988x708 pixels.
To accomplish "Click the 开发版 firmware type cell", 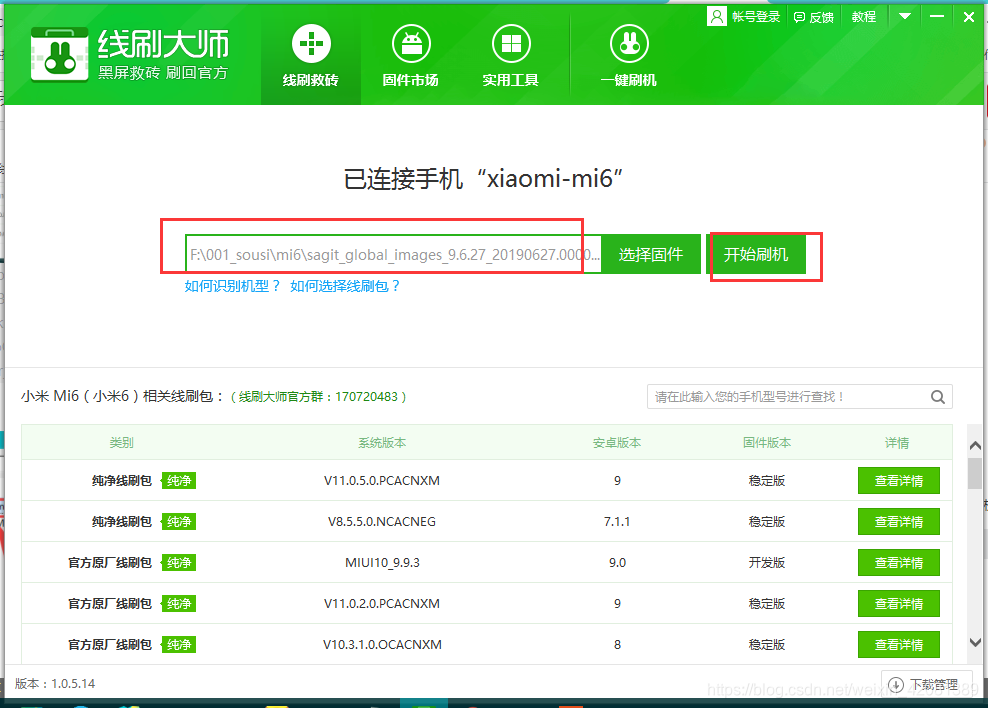I will coord(767,562).
